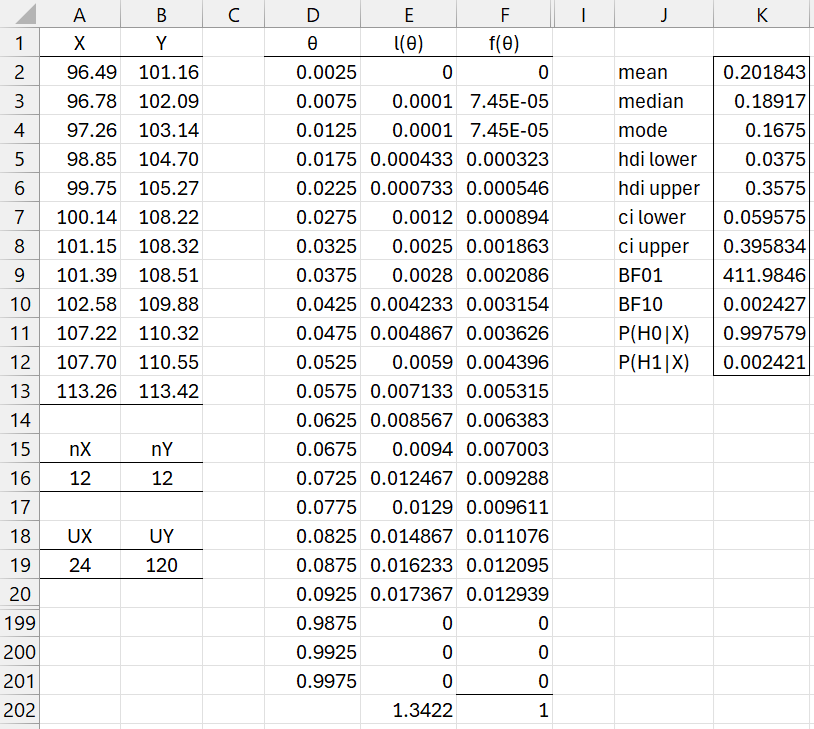Select column A header
Viewport: 814px width, 729px height.
(x=80, y=15)
